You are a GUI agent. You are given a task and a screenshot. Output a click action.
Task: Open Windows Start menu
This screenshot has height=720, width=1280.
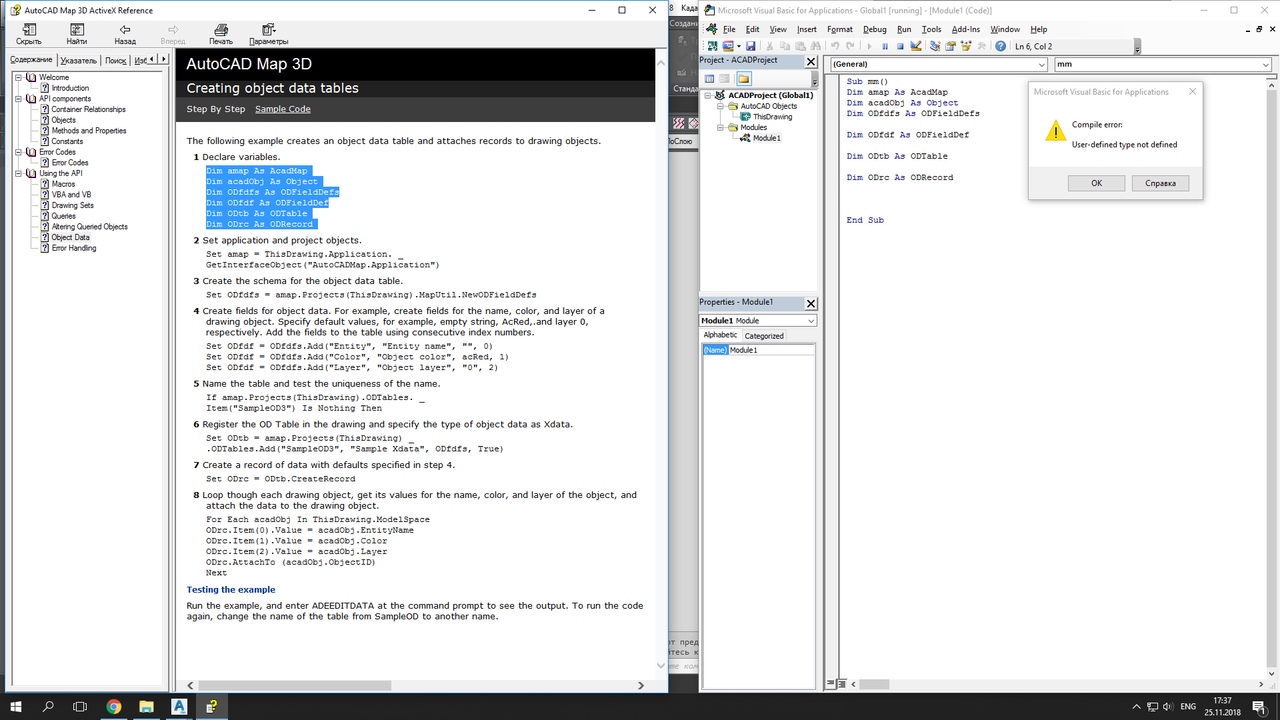point(16,706)
